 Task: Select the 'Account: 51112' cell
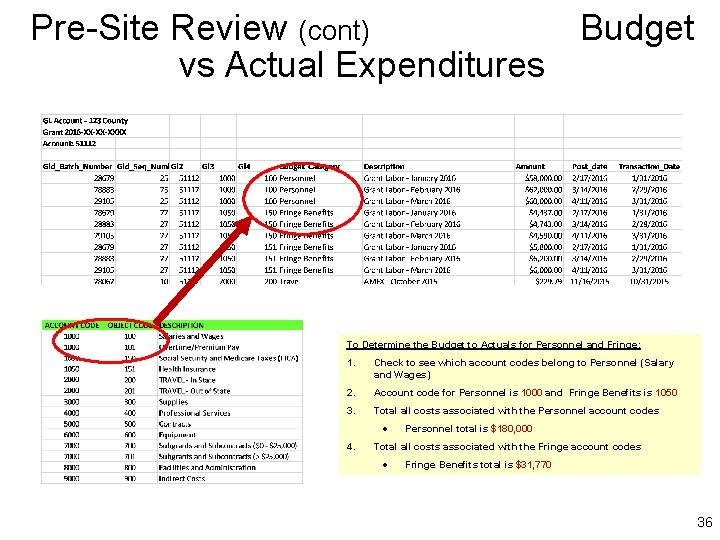point(69,144)
